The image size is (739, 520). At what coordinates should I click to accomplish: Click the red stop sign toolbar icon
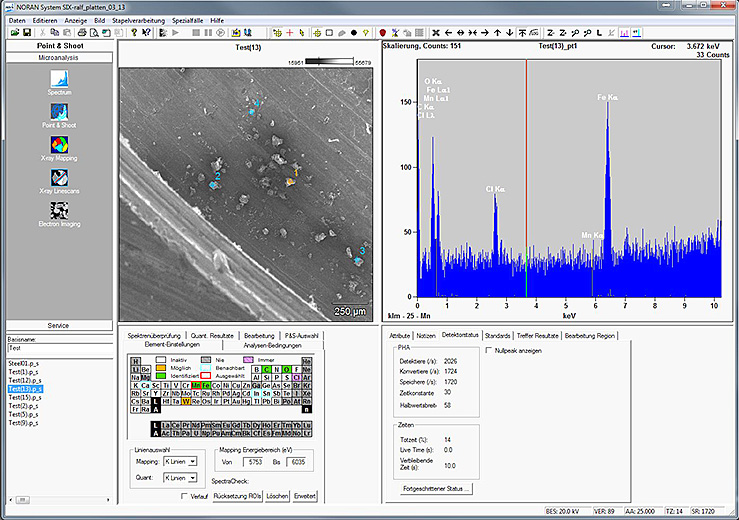coord(383,33)
